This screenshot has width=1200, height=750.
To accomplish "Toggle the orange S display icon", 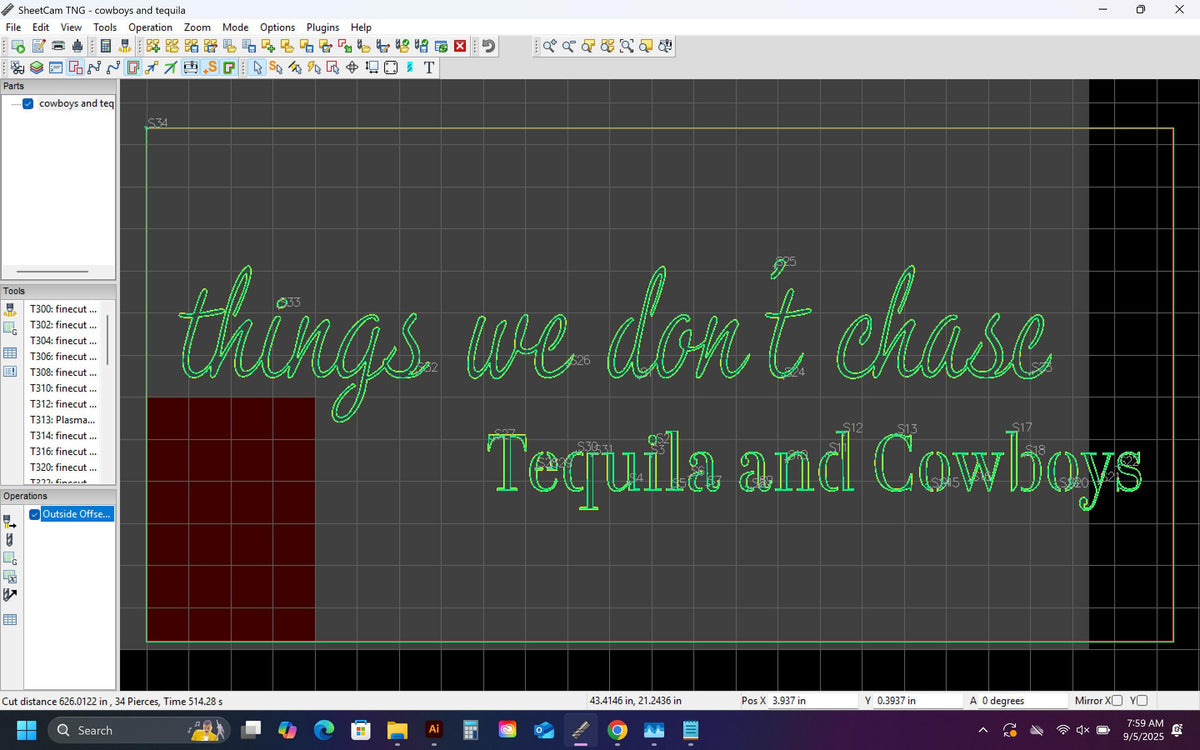I will tap(209, 67).
